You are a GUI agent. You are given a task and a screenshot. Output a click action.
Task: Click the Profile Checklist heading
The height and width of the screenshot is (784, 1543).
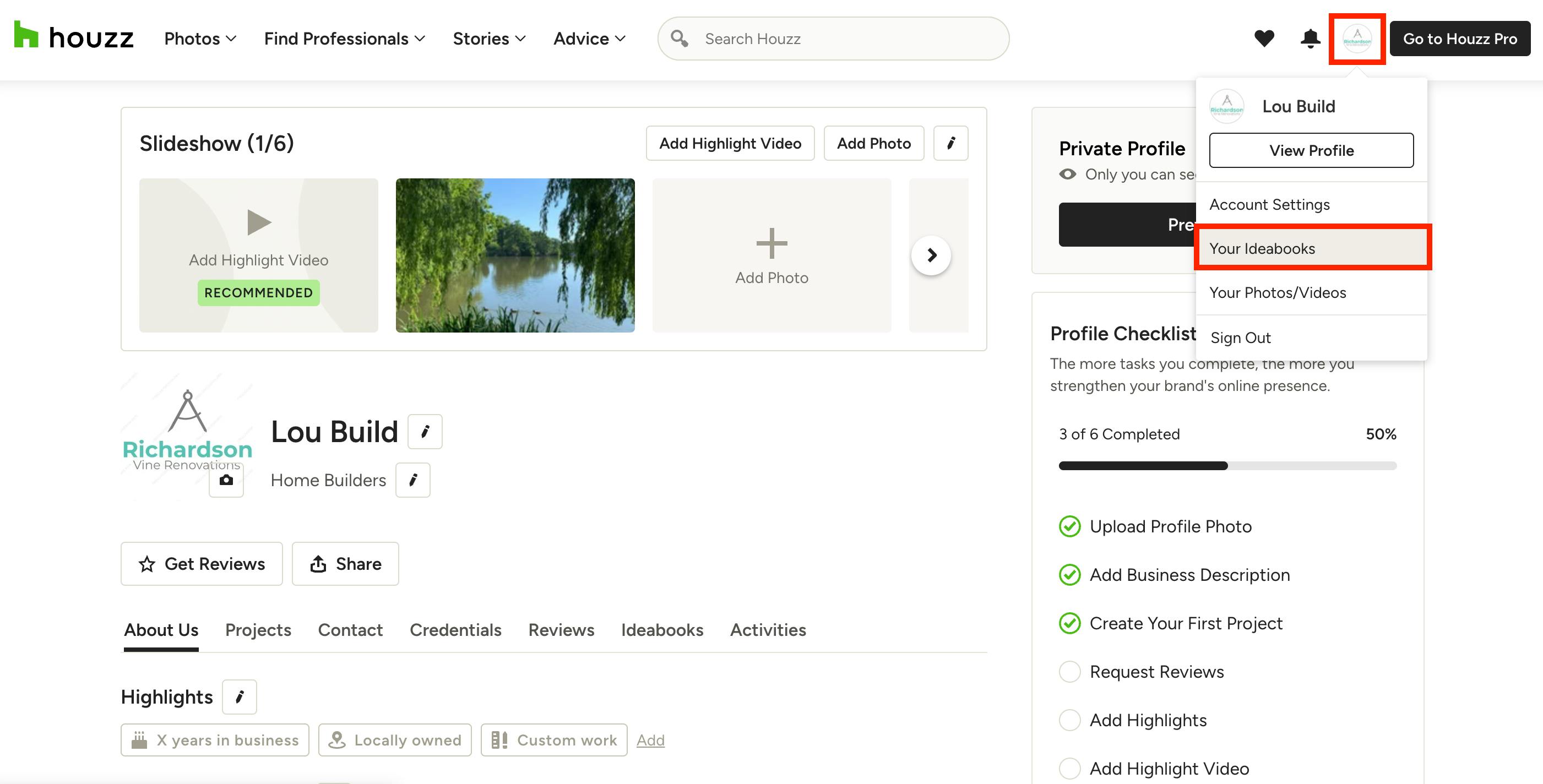click(1123, 334)
